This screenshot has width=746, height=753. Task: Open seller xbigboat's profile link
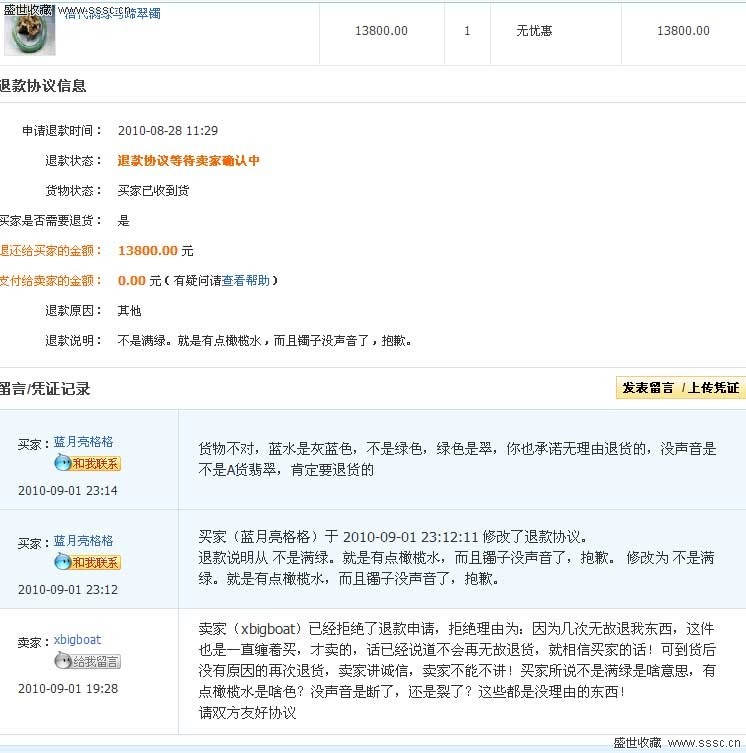[x=77, y=640]
